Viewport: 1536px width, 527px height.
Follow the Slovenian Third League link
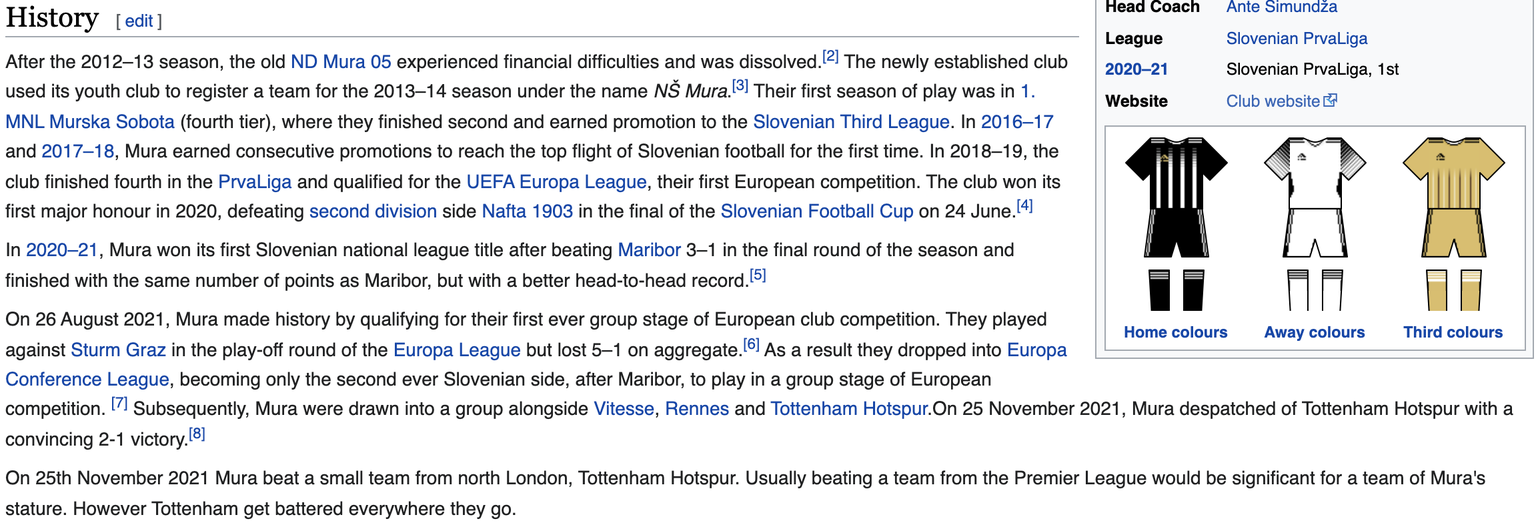tap(851, 122)
